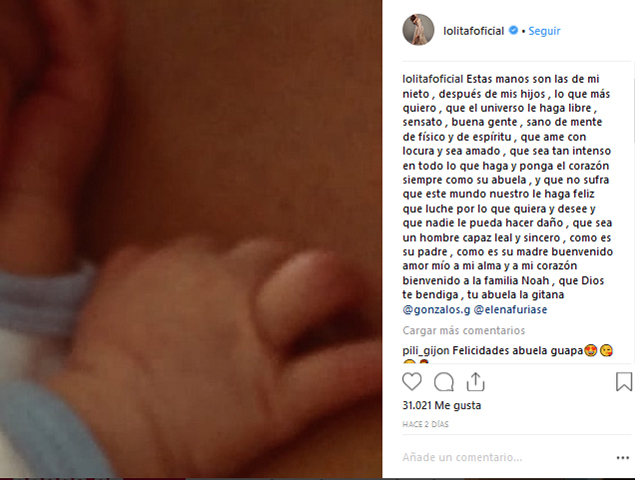Share the post using share icon
Image resolution: width=635 pixels, height=480 pixels.
tap(475, 382)
